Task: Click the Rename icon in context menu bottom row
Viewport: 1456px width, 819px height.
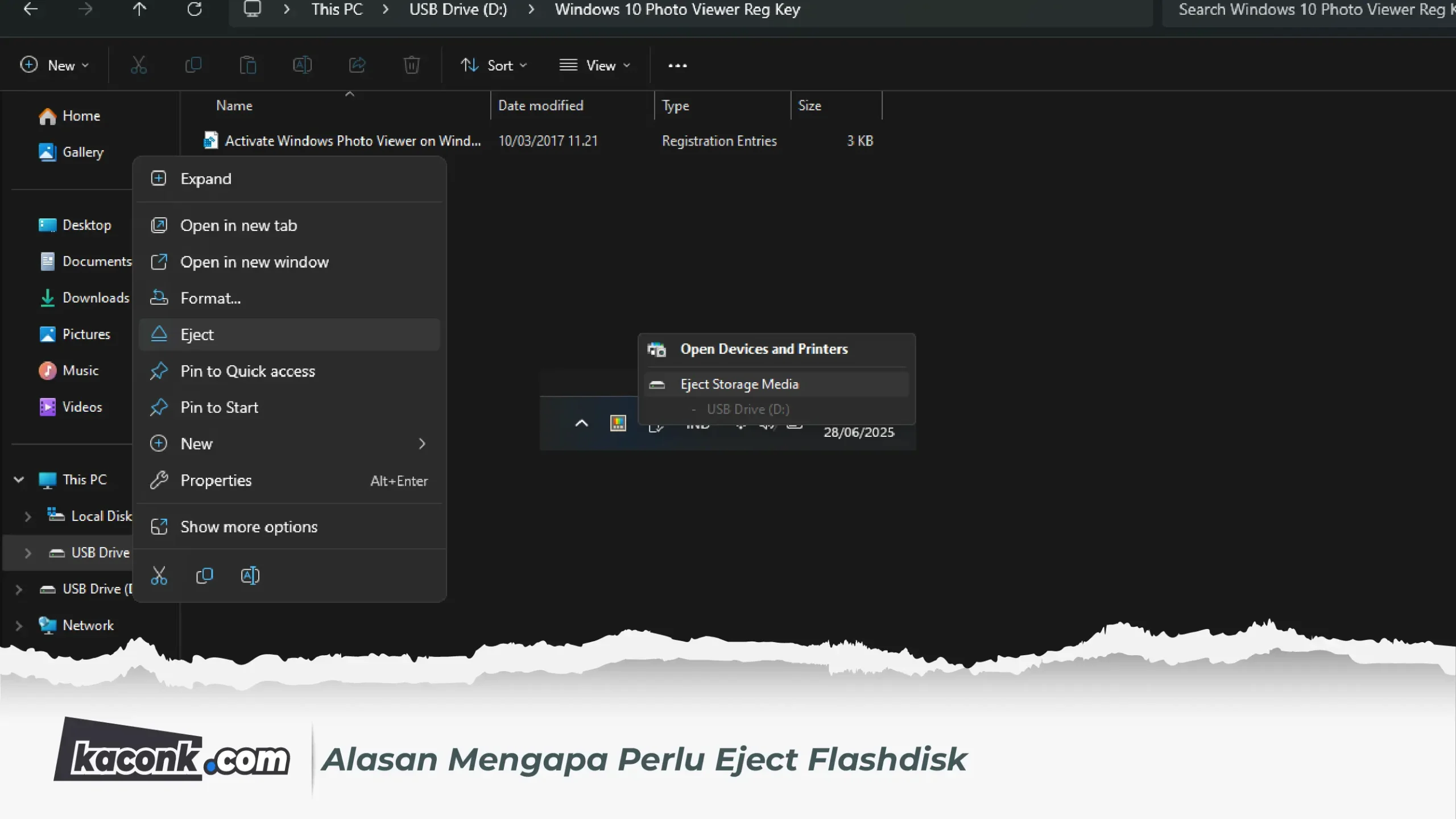Action: click(250, 576)
